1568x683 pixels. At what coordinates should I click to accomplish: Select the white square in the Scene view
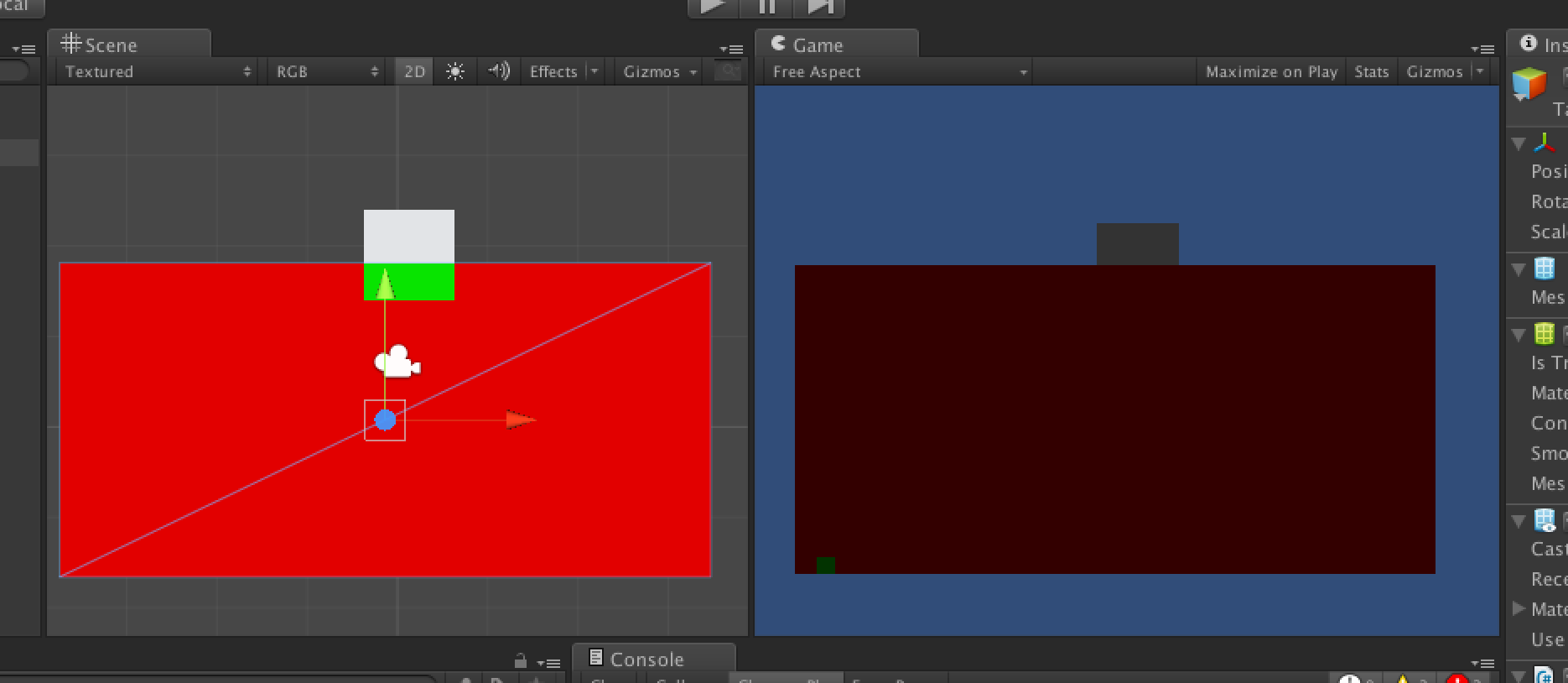coord(409,236)
